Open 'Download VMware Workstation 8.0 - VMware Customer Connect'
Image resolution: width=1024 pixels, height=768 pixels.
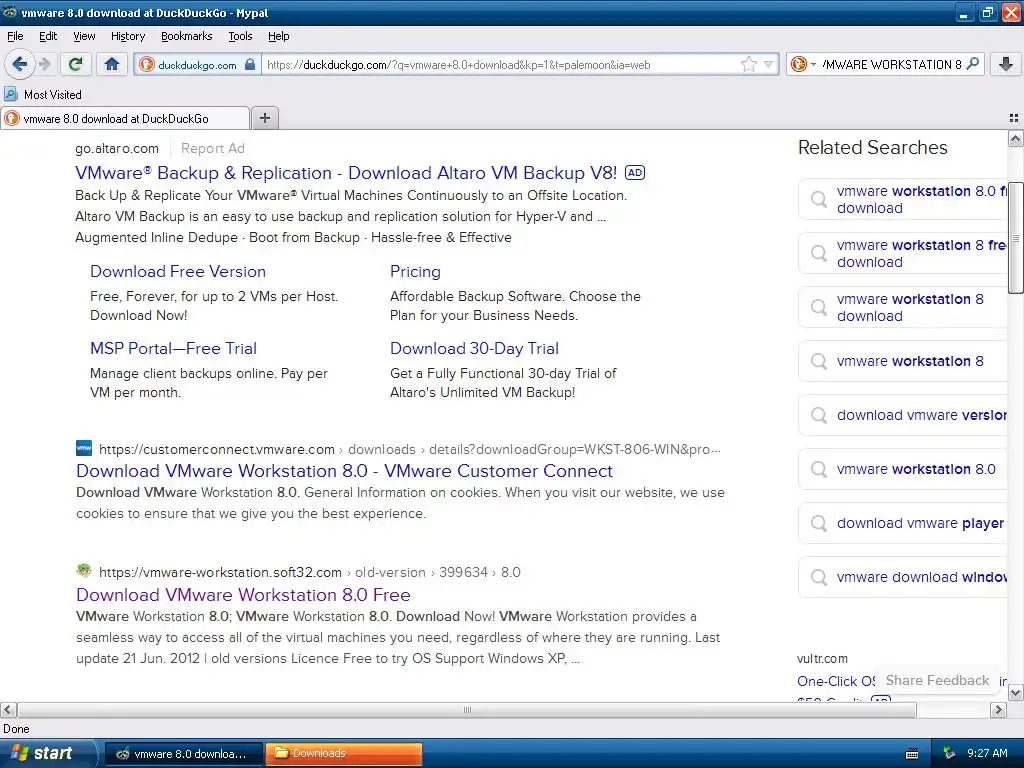tap(344, 471)
